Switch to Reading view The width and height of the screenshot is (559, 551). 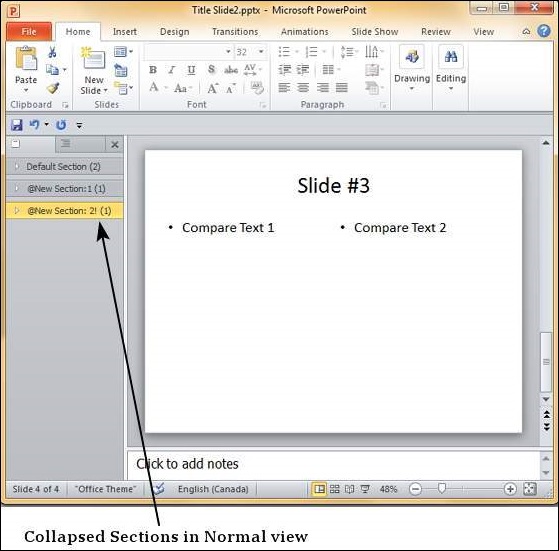349,489
